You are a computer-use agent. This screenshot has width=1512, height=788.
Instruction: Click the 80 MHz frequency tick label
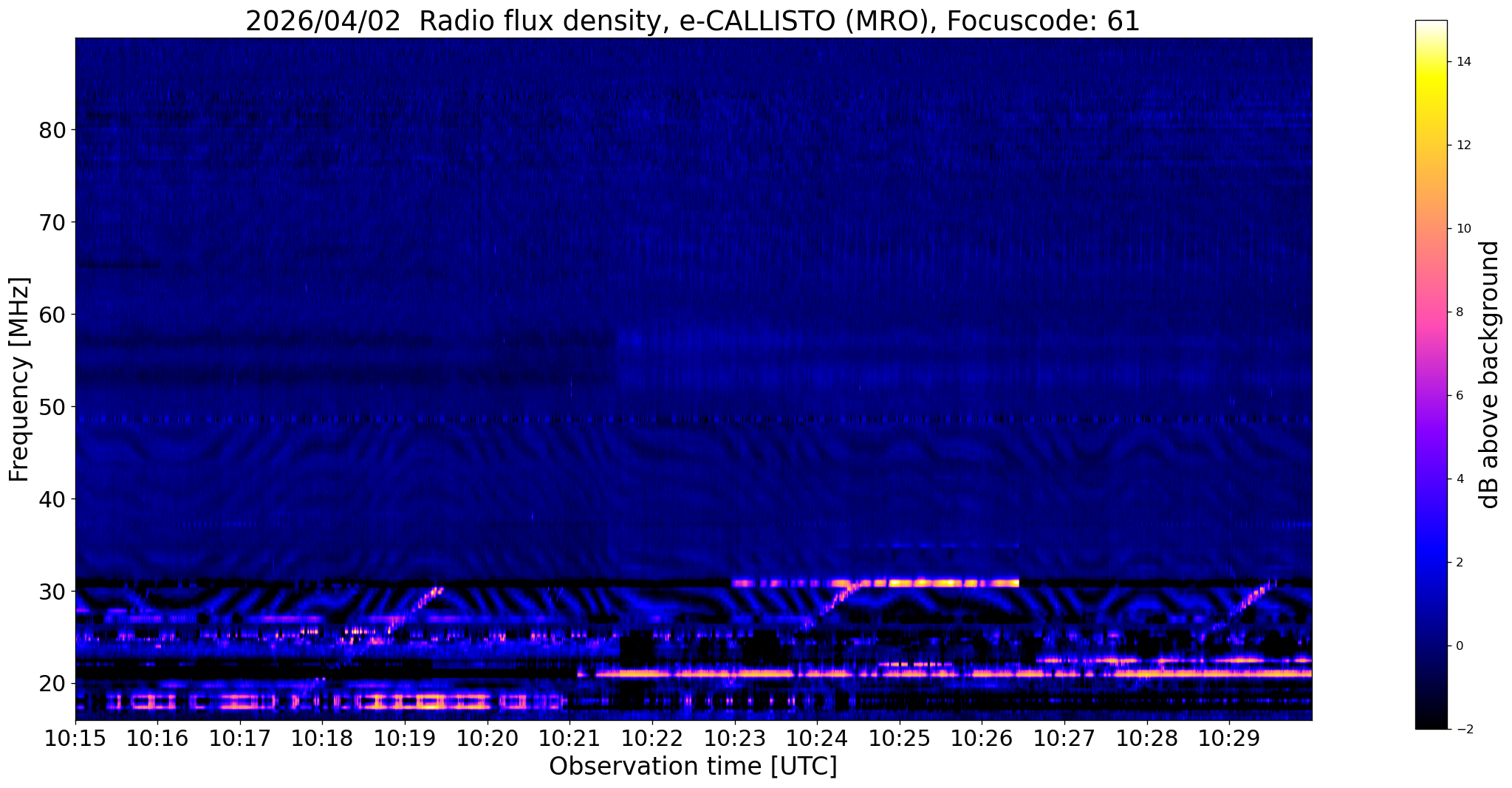tap(52, 130)
